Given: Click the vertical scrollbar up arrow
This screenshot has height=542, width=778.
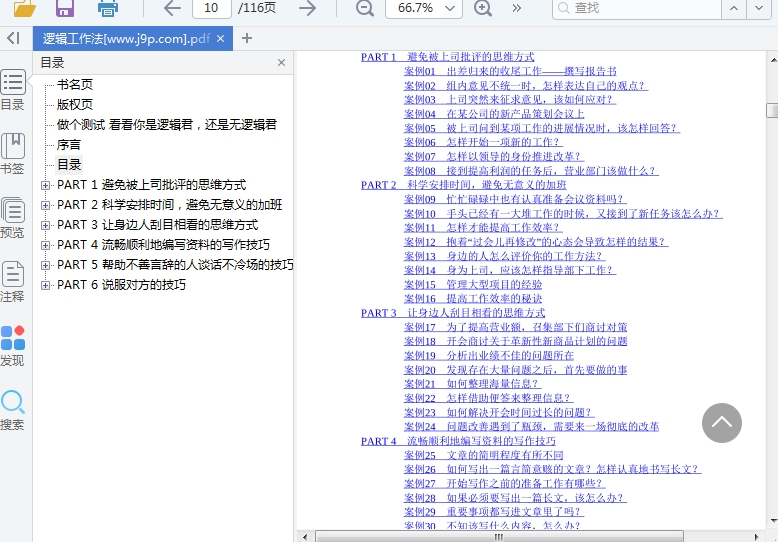Looking at the screenshot, I should pos(773,59).
